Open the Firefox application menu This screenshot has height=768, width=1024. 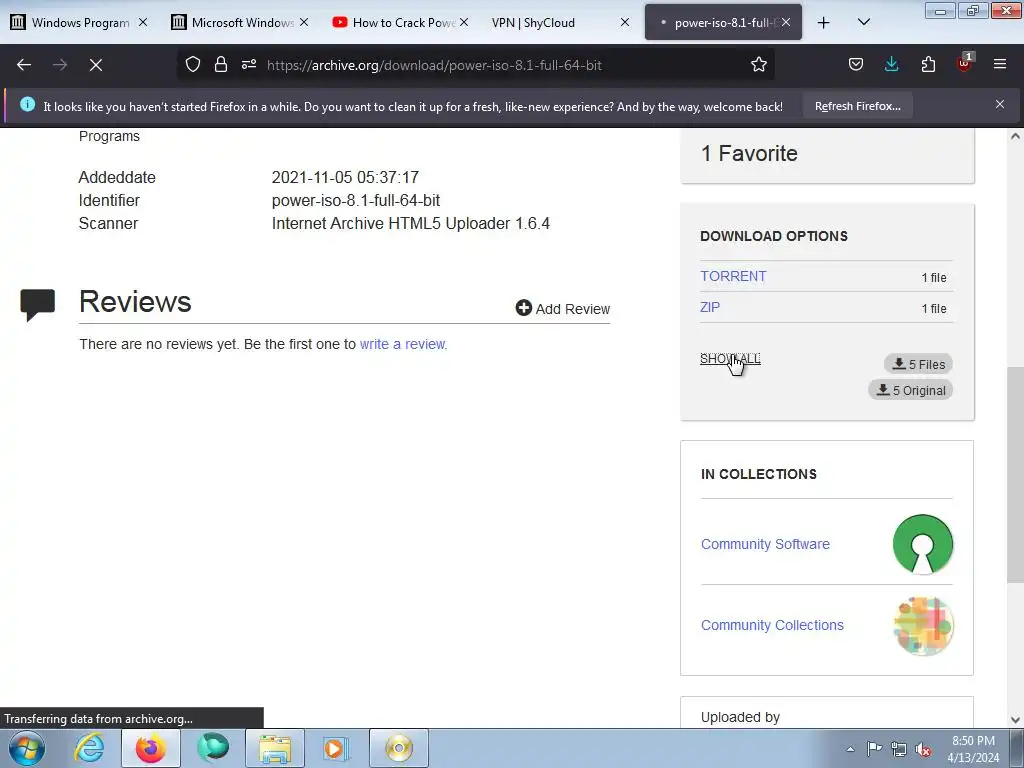999,64
